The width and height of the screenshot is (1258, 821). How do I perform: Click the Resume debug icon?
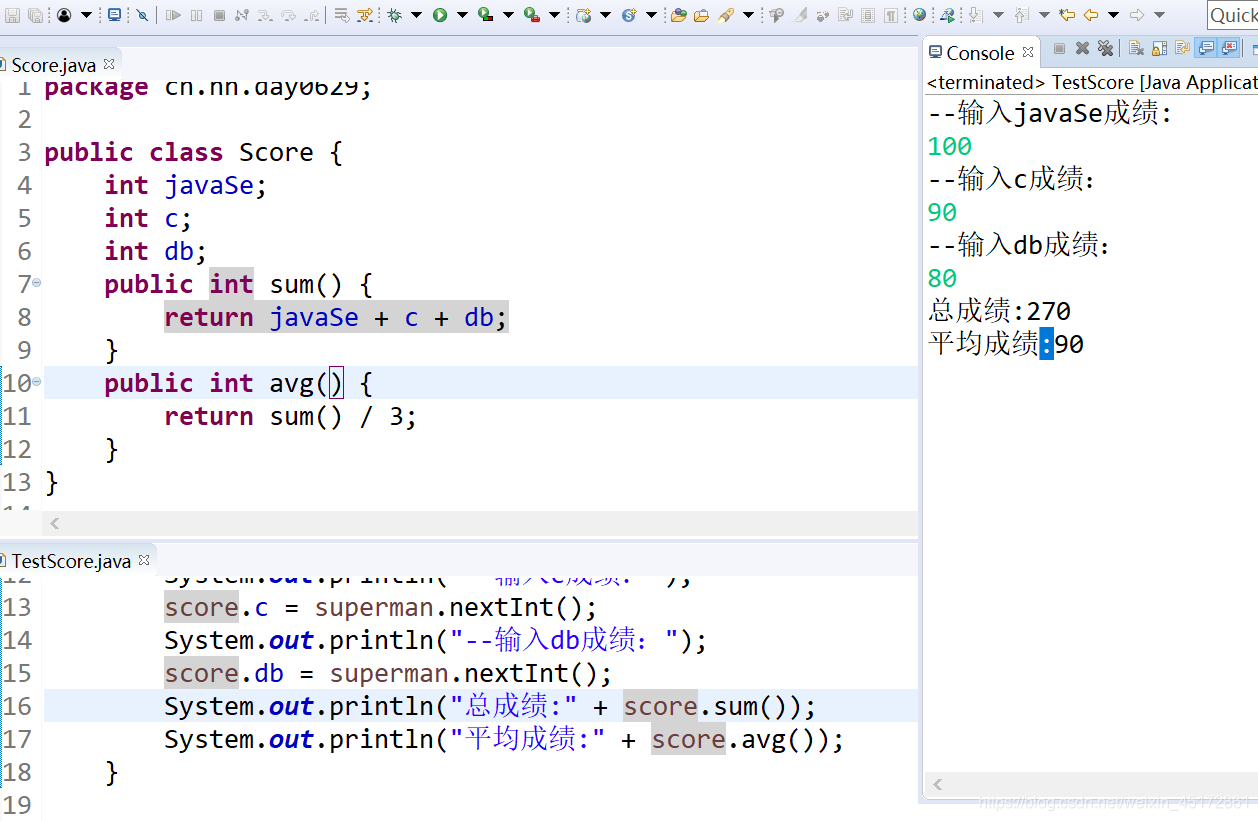tap(173, 15)
